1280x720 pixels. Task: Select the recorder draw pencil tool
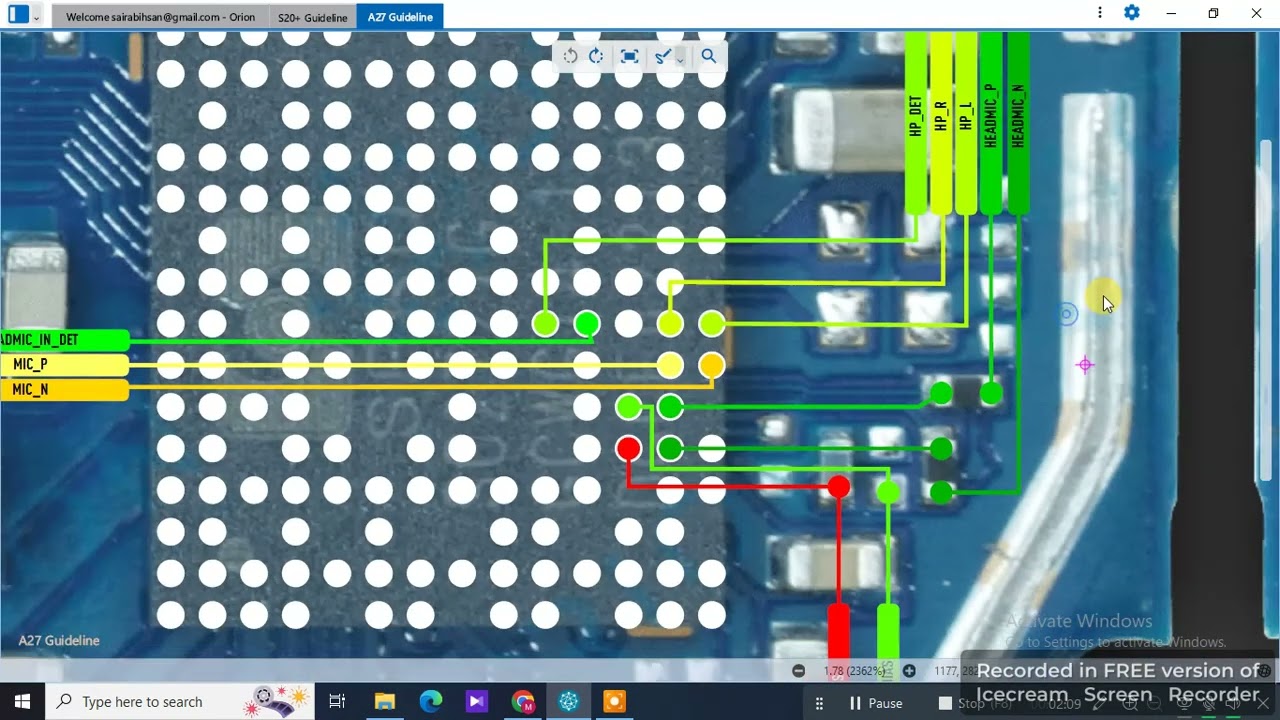pyautogui.click(x=1098, y=704)
